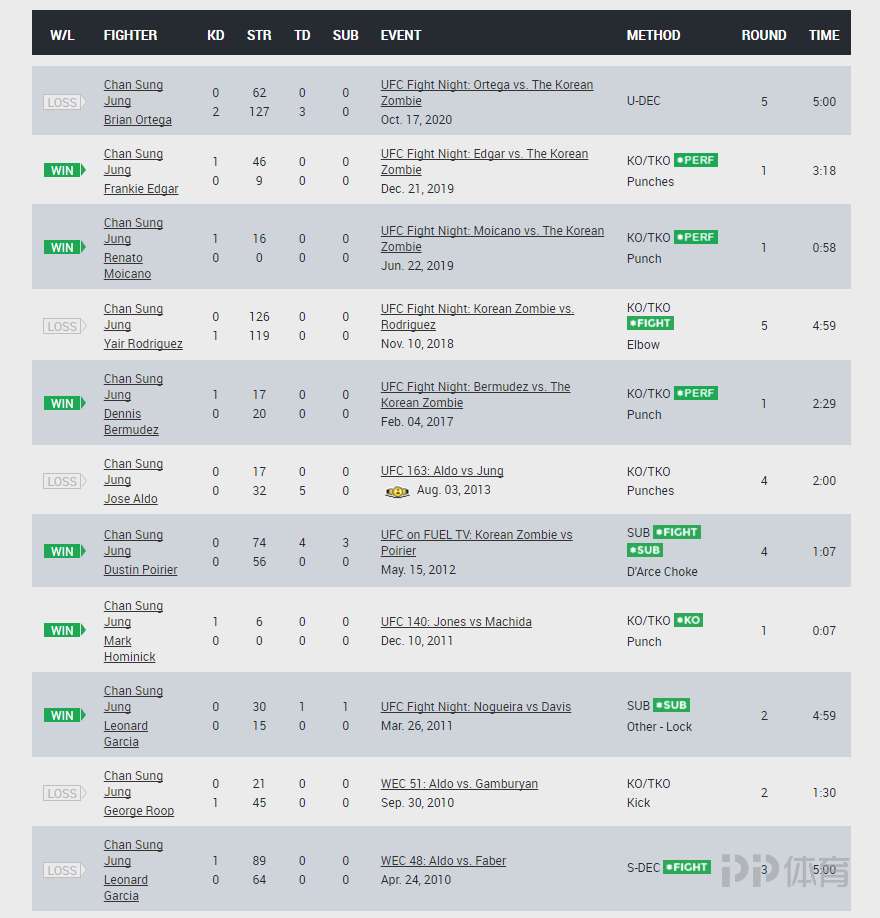The width and height of the screenshot is (880, 918).
Task: Click the FIGHT badge on the WEC 48 row
Action: click(x=687, y=866)
